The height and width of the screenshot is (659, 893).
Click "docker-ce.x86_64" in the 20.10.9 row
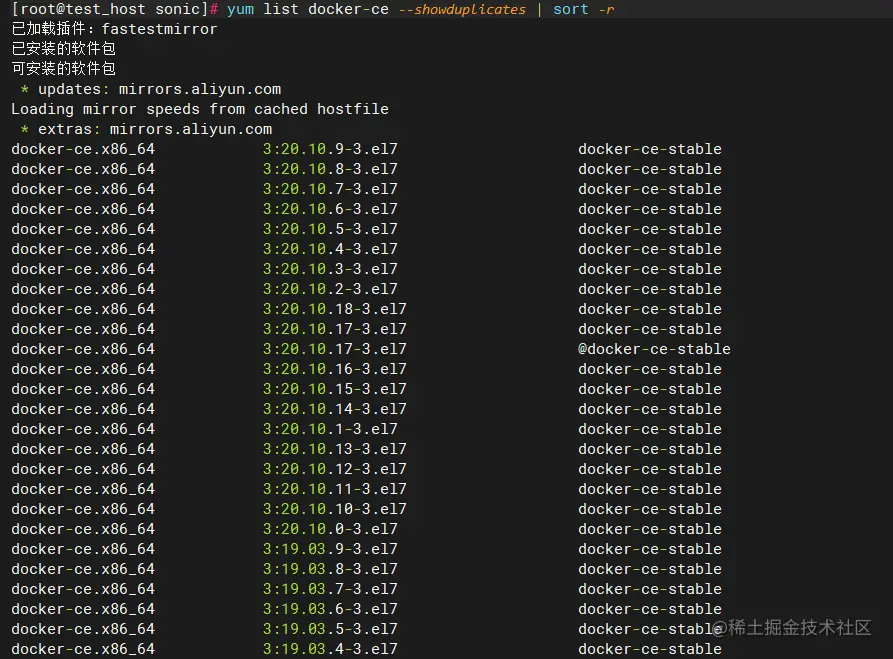(83, 149)
